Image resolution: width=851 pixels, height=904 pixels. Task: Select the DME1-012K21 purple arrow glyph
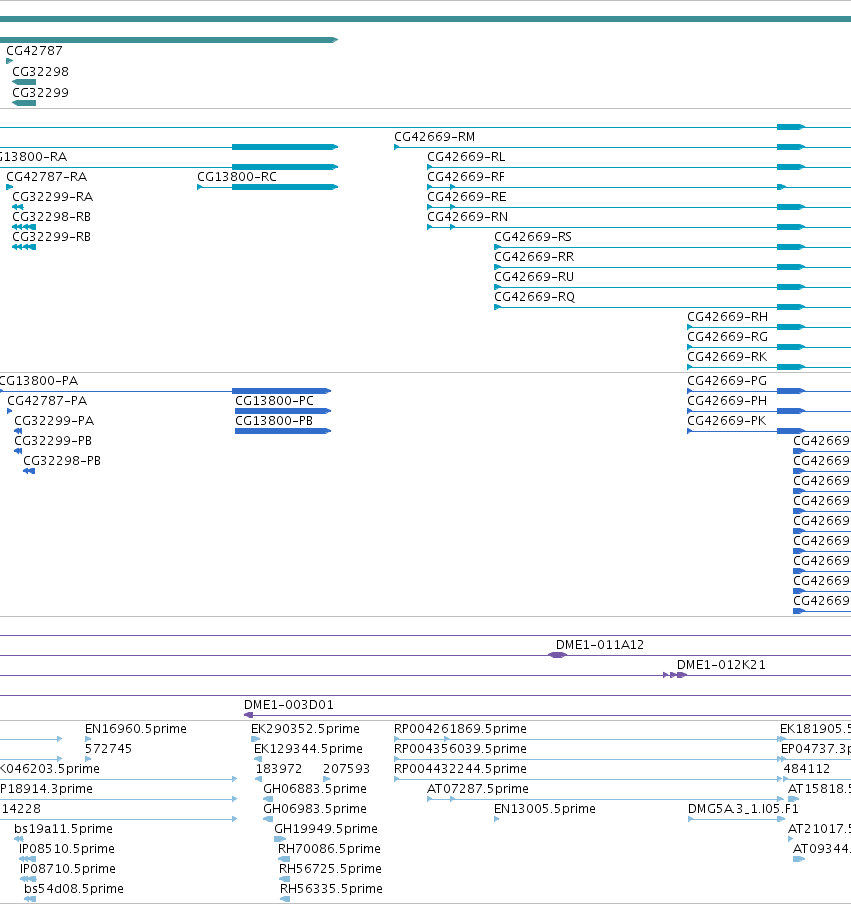(675, 675)
